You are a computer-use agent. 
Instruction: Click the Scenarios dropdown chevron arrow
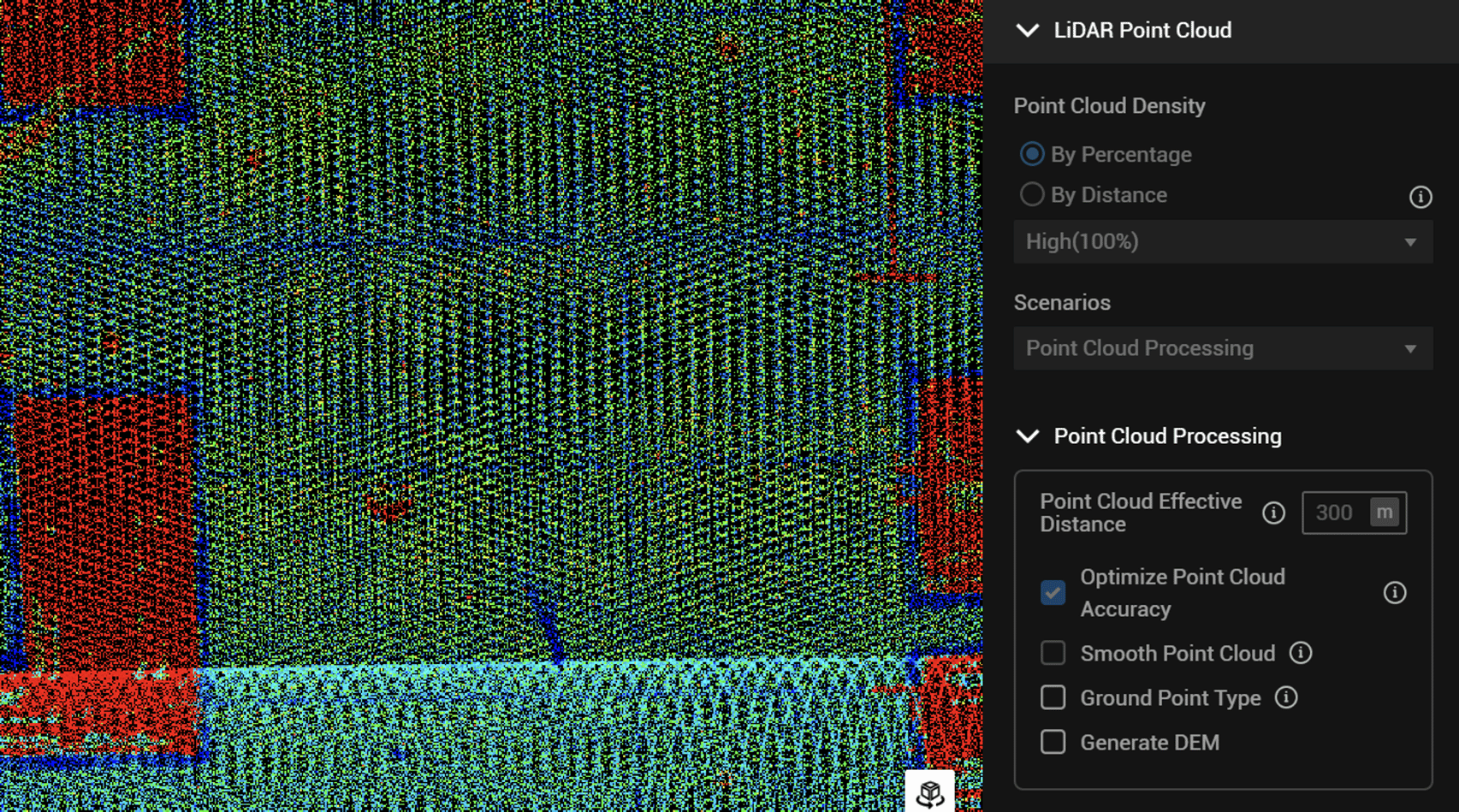[x=1411, y=348]
